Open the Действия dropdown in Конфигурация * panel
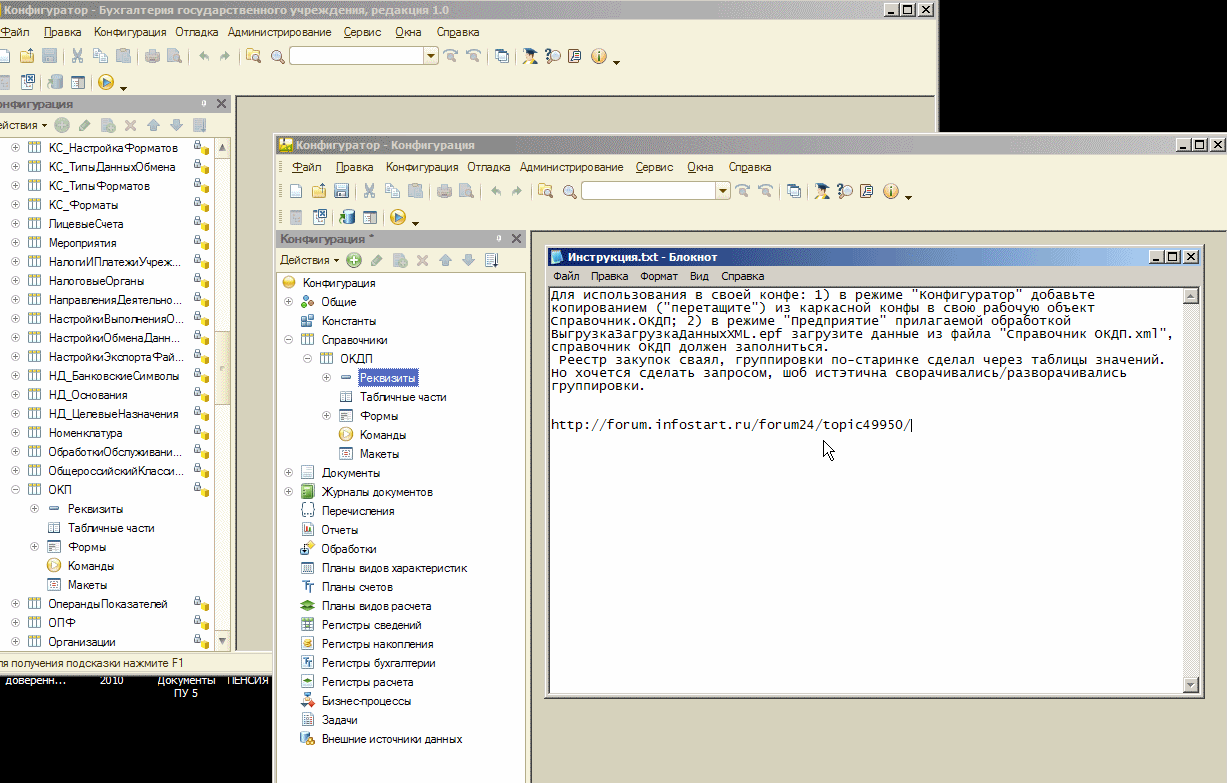Screen dimensions: 1227x783 tap(310, 261)
